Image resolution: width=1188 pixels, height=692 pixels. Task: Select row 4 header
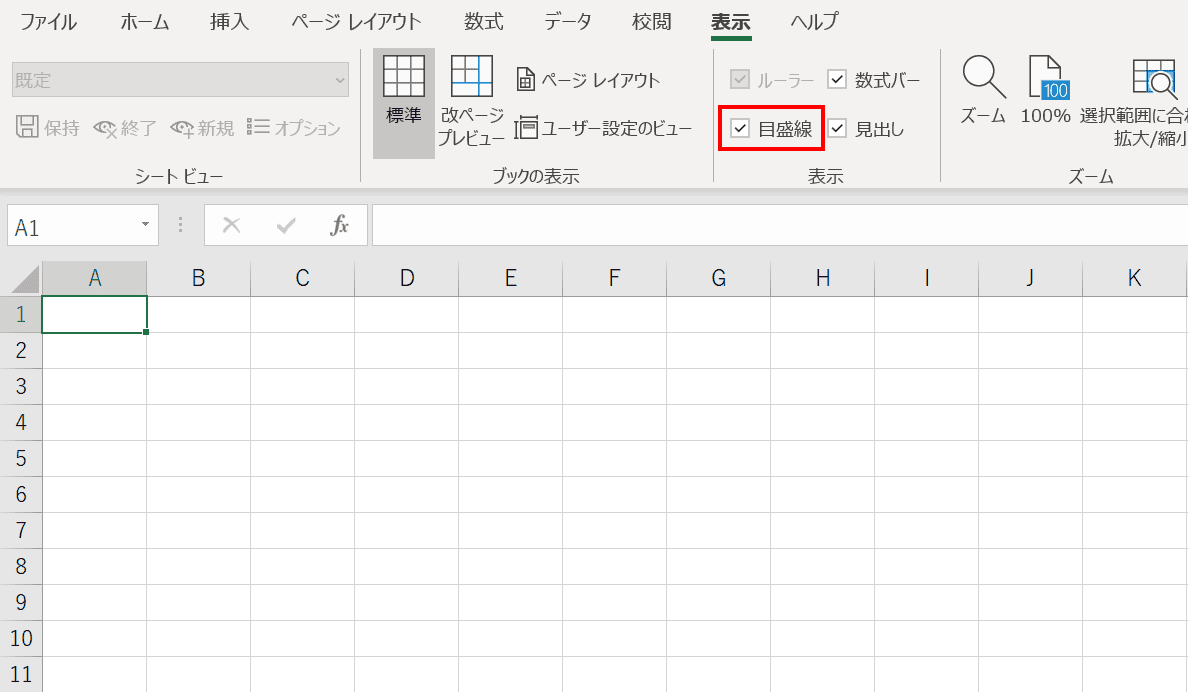tap(21, 422)
